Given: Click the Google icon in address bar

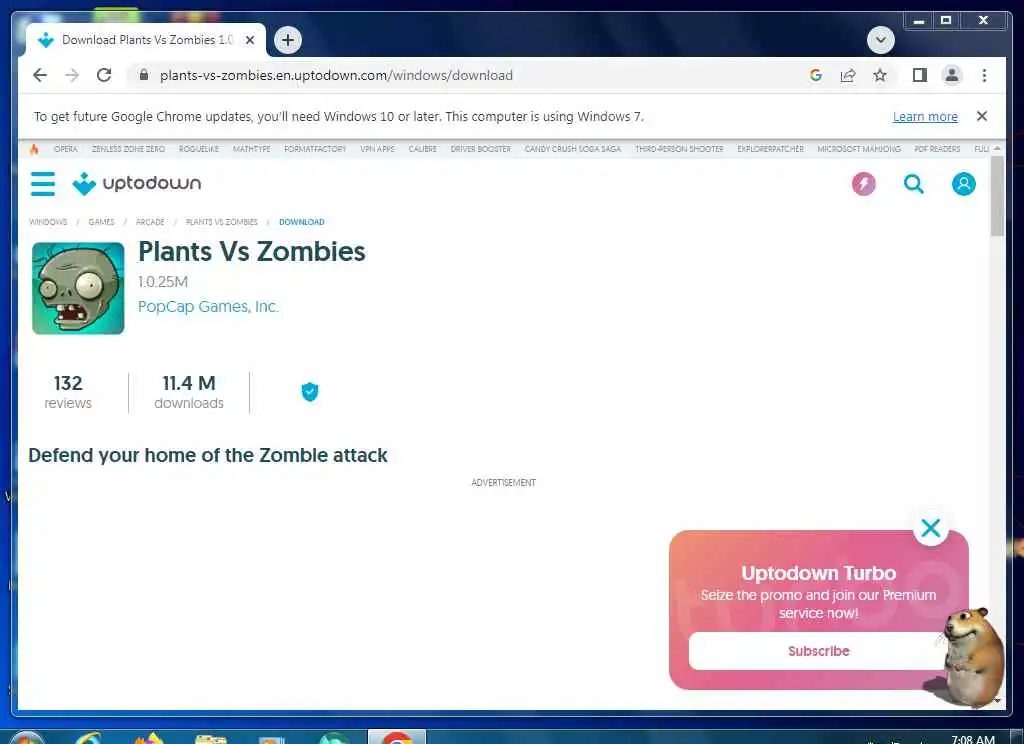Looking at the screenshot, I should [816, 75].
